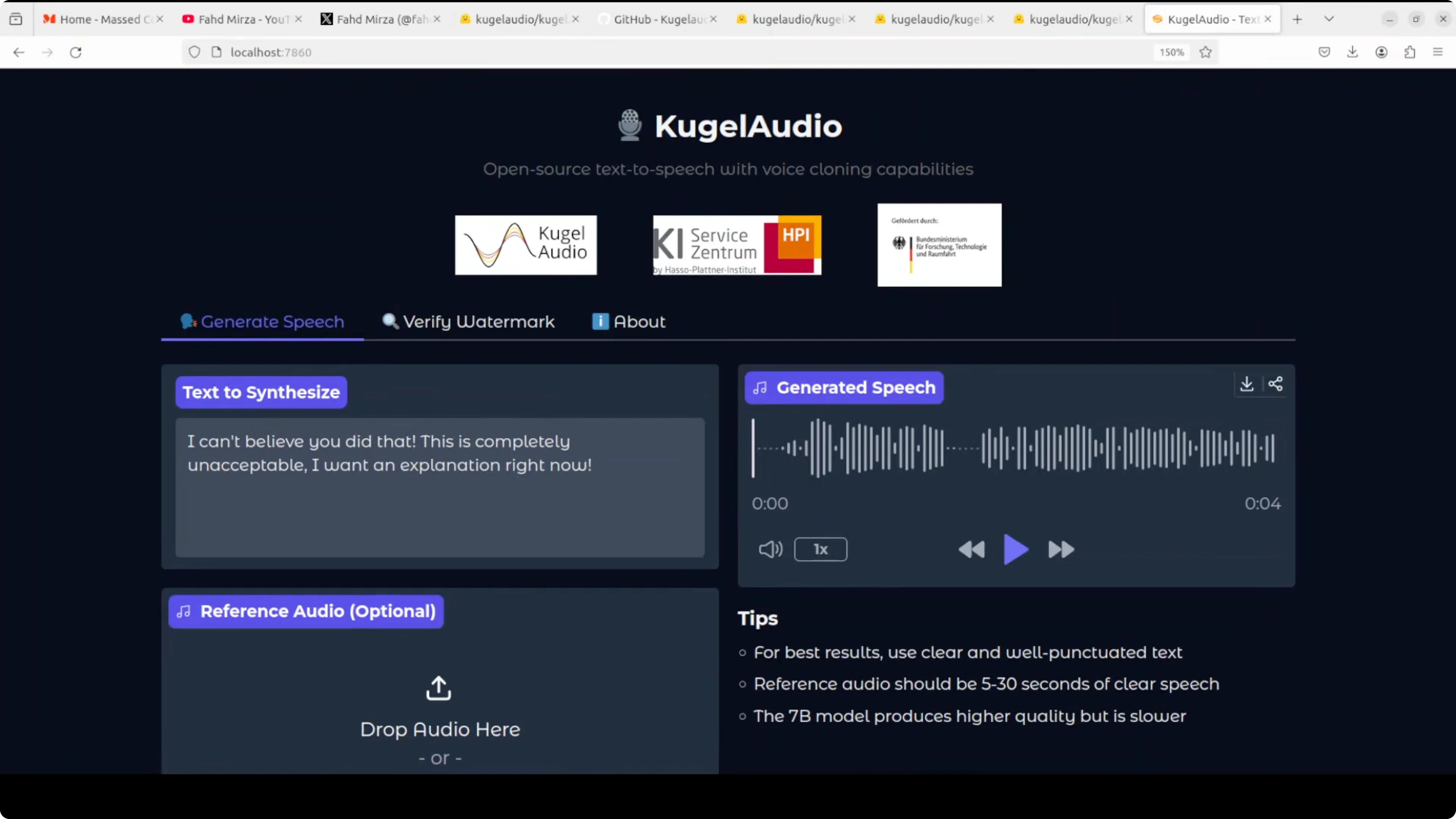Select the Generate Speech tab
The width and height of the screenshot is (1456, 819).
pos(262,322)
